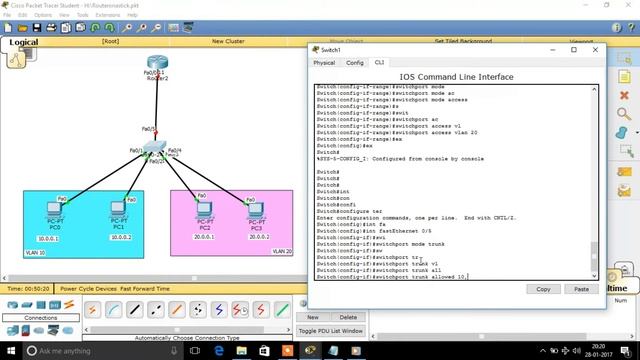
Task: Open the Custom Devices Dialog icon
Action: 188,28
